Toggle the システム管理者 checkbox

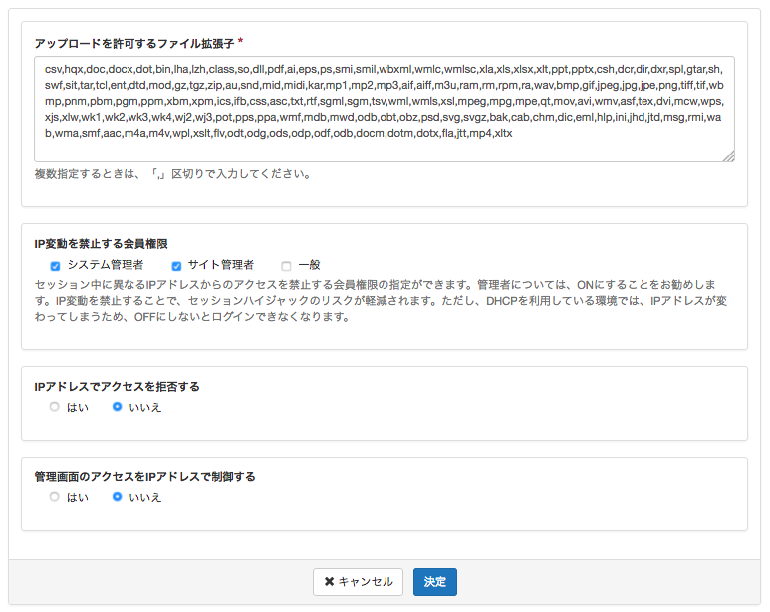(x=55, y=266)
